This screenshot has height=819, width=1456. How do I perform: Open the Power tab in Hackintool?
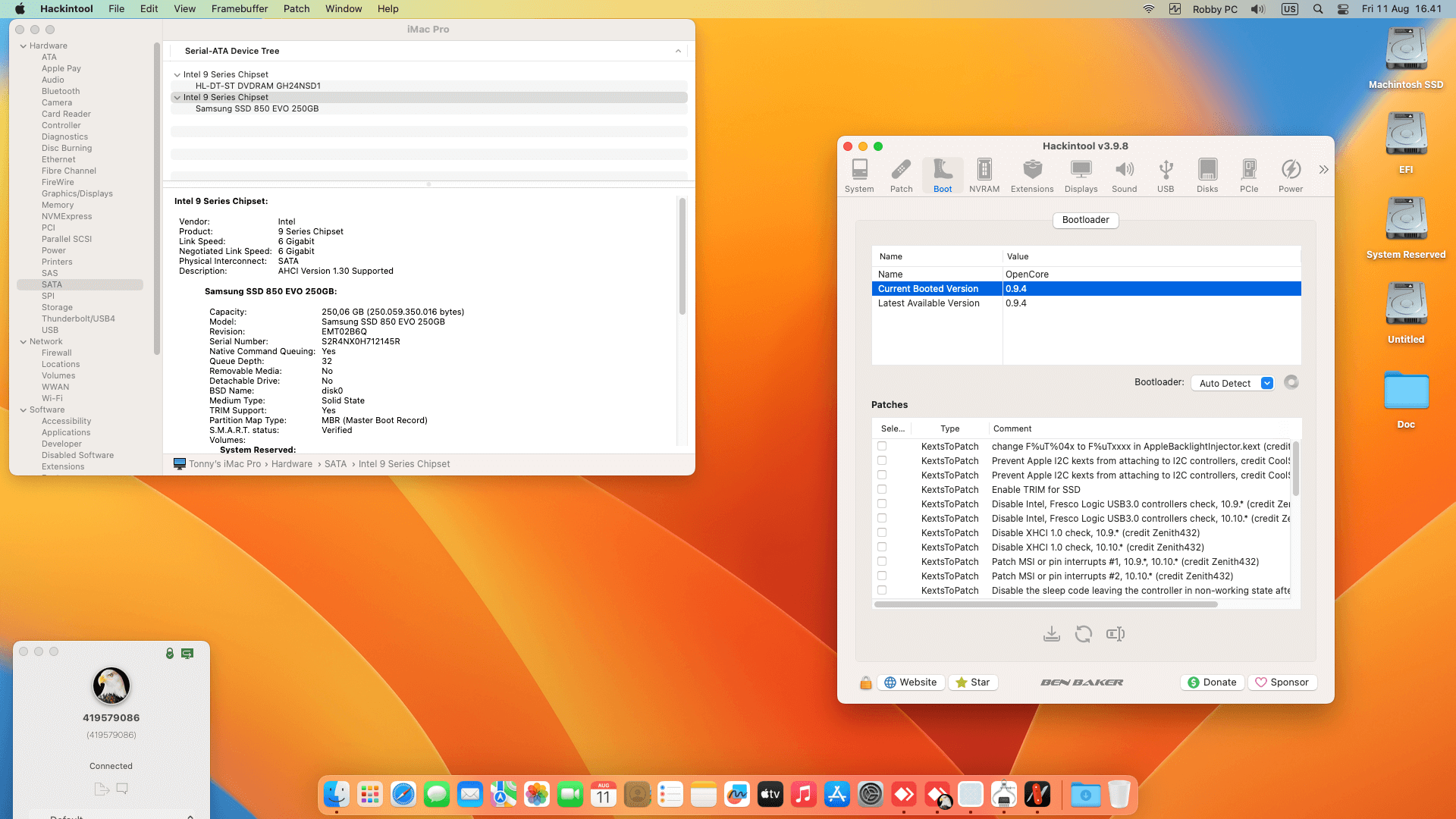(1291, 175)
